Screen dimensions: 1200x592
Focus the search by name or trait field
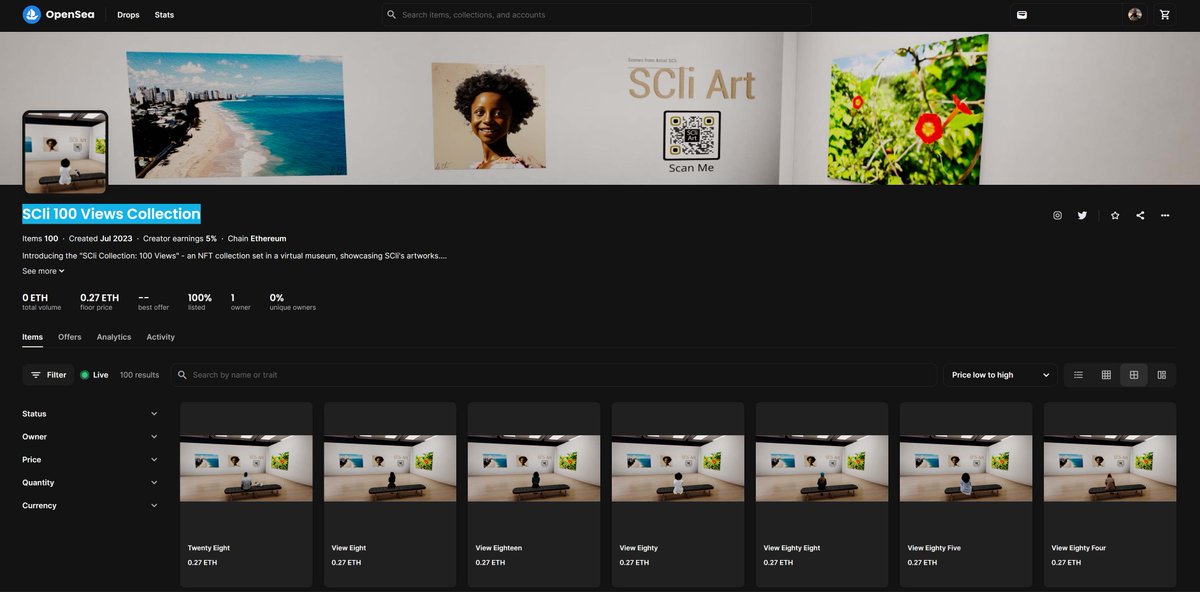tap(553, 375)
